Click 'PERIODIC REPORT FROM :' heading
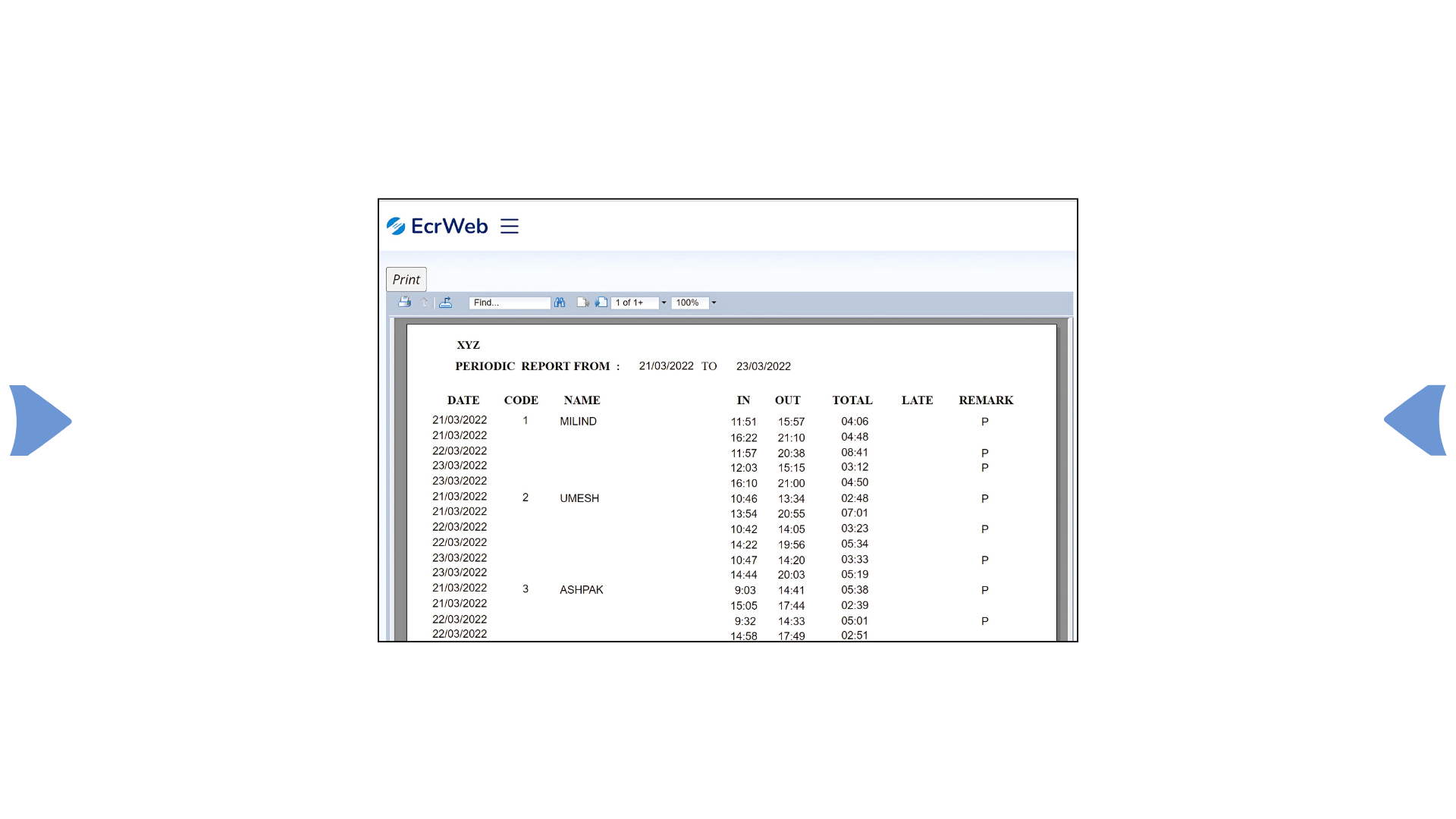Image resolution: width=1456 pixels, height=819 pixels. click(x=538, y=366)
